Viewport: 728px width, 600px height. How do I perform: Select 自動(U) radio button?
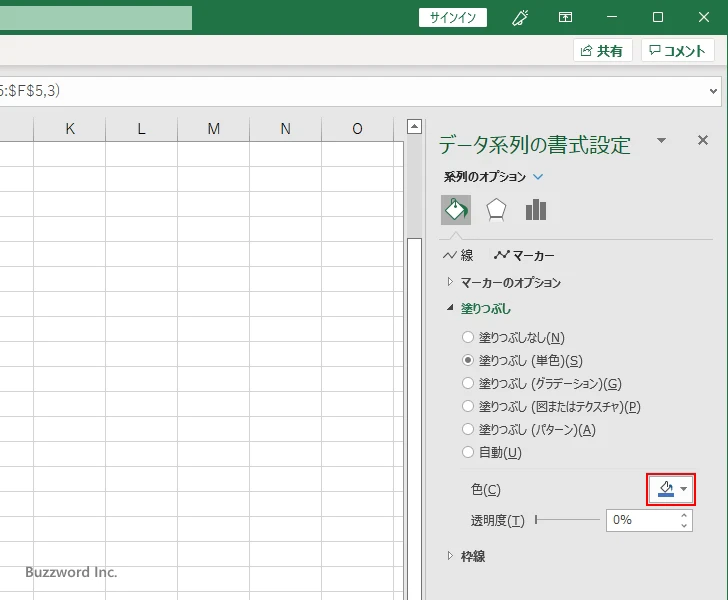(x=468, y=452)
